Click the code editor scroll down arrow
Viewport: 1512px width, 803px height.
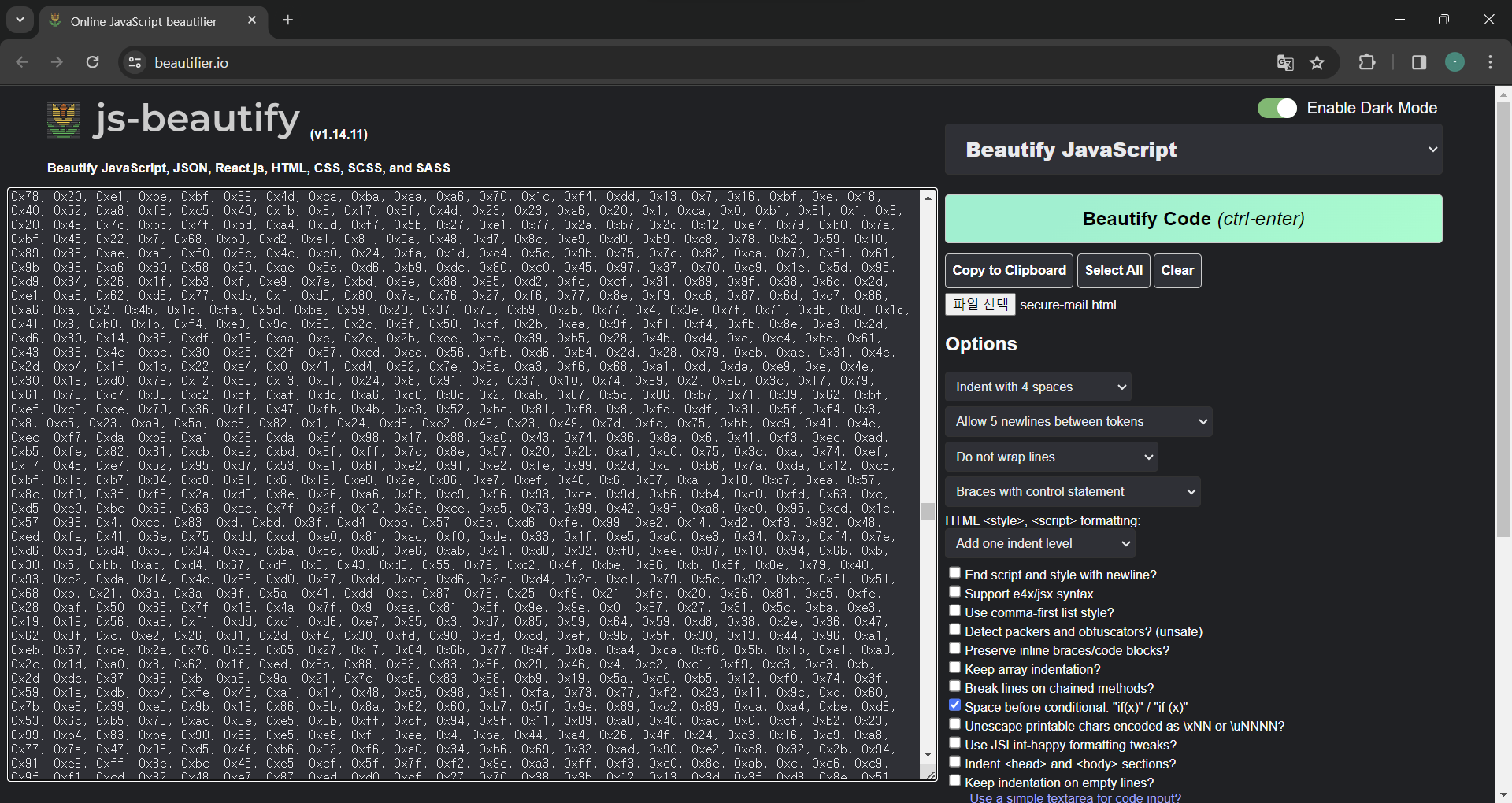(928, 755)
